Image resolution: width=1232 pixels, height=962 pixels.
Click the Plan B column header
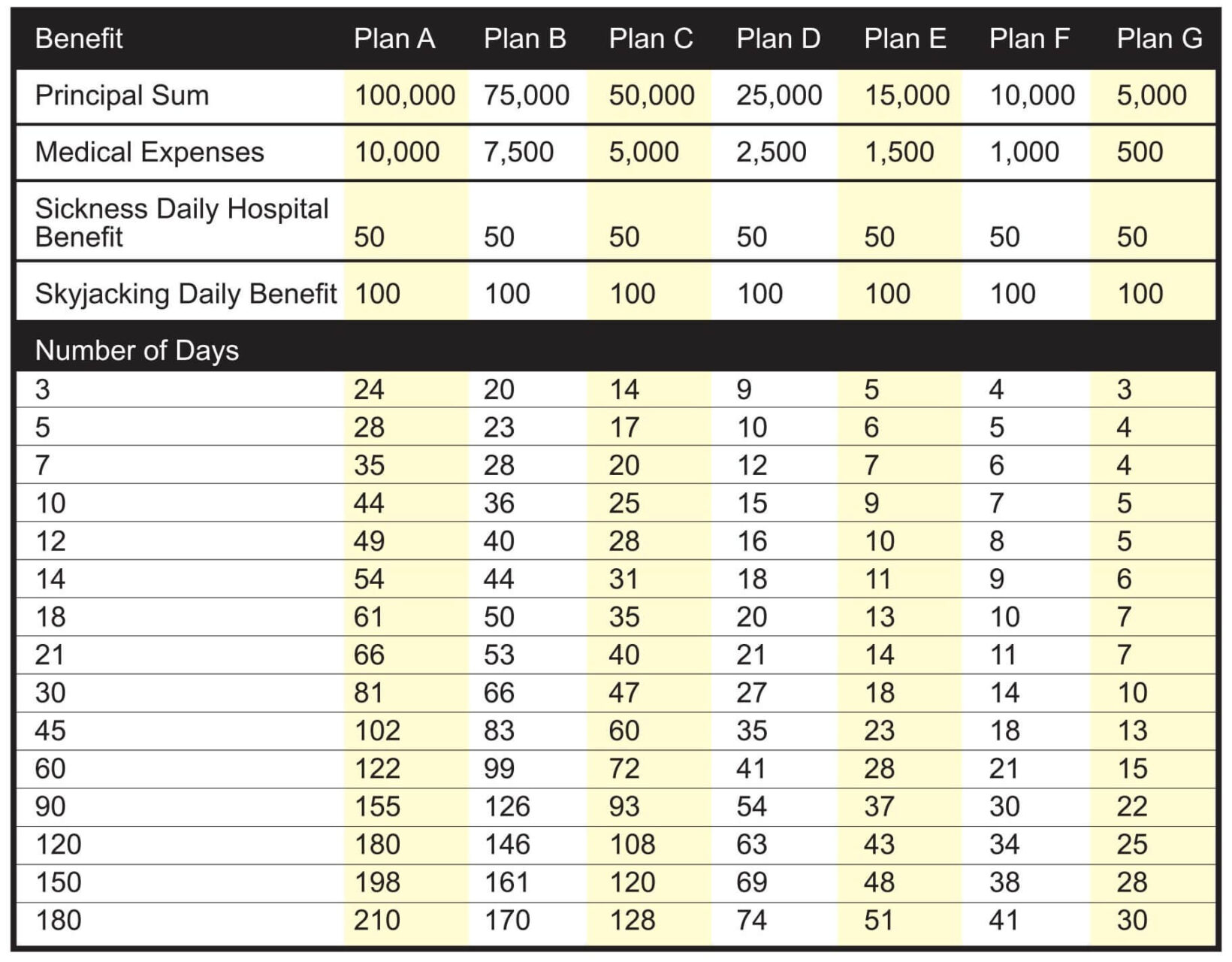click(x=524, y=38)
